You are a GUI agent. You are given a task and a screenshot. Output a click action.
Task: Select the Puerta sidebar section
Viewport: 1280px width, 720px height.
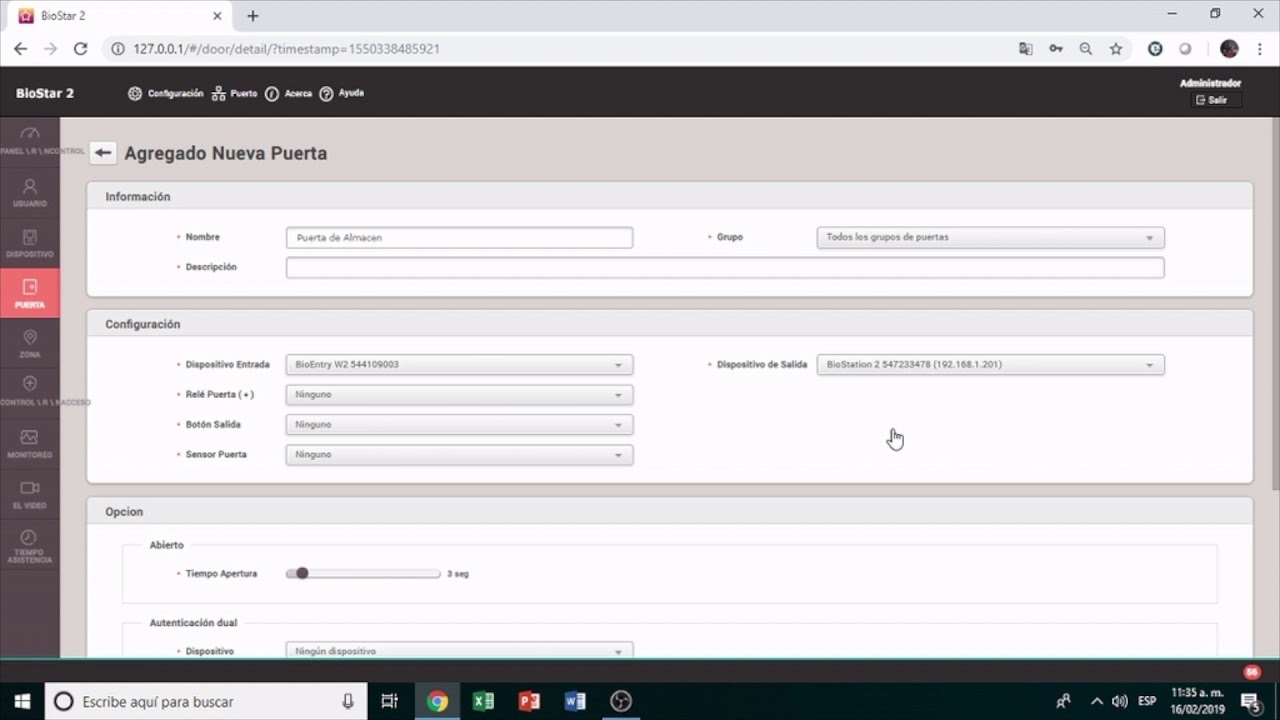(30, 293)
